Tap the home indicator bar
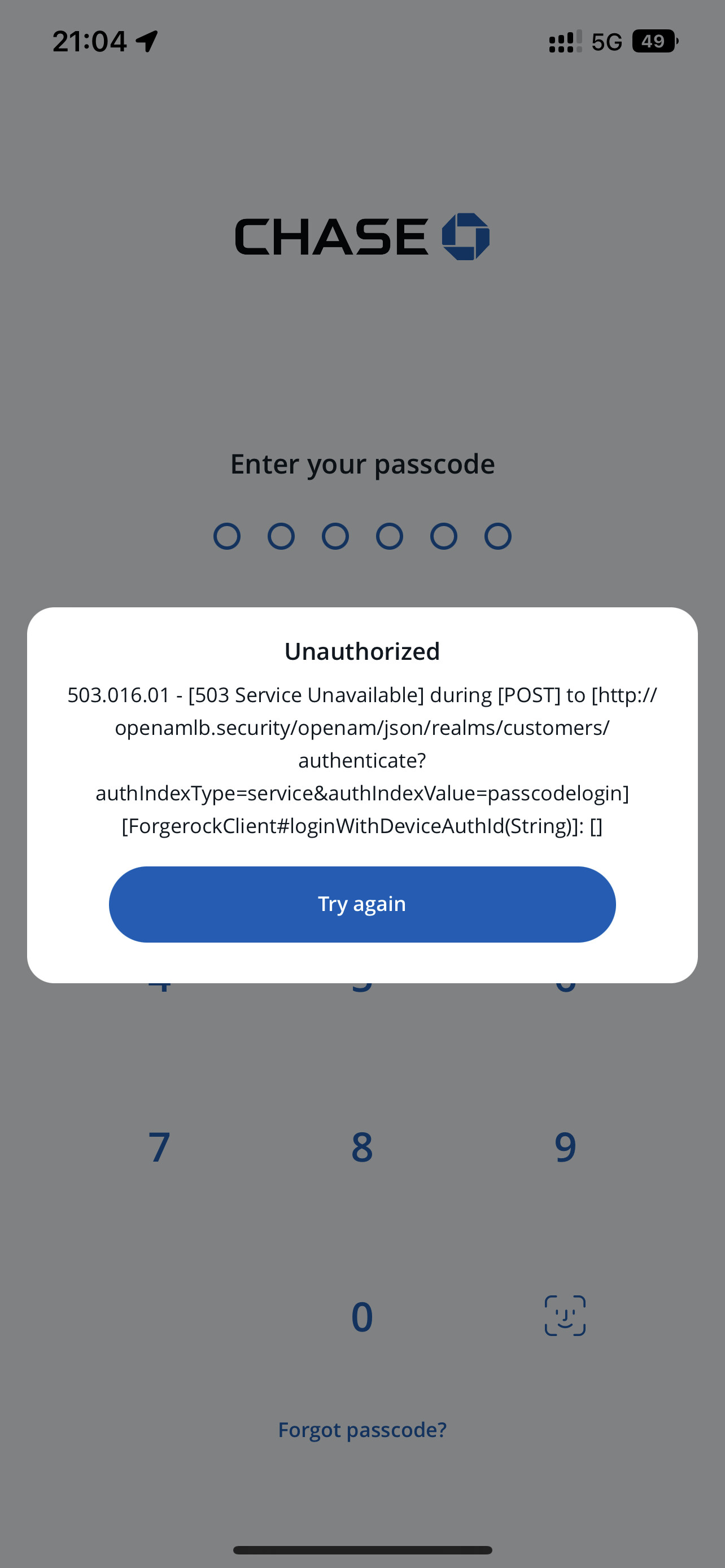725x1568 pixels. coord(362,1550)
